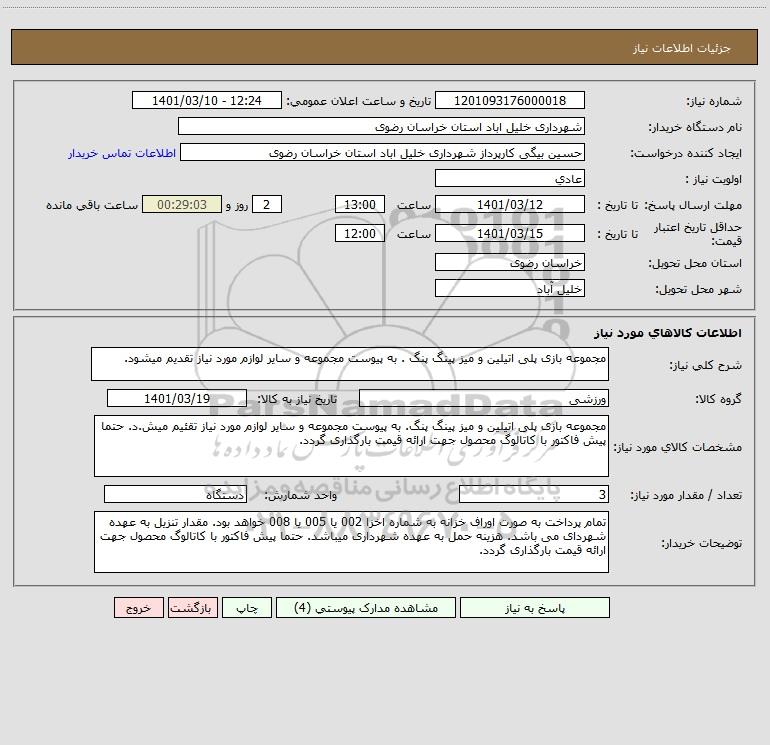Click the deadline time field 13:00
This screenshot has width=770, height=745.
coord(359,204)
